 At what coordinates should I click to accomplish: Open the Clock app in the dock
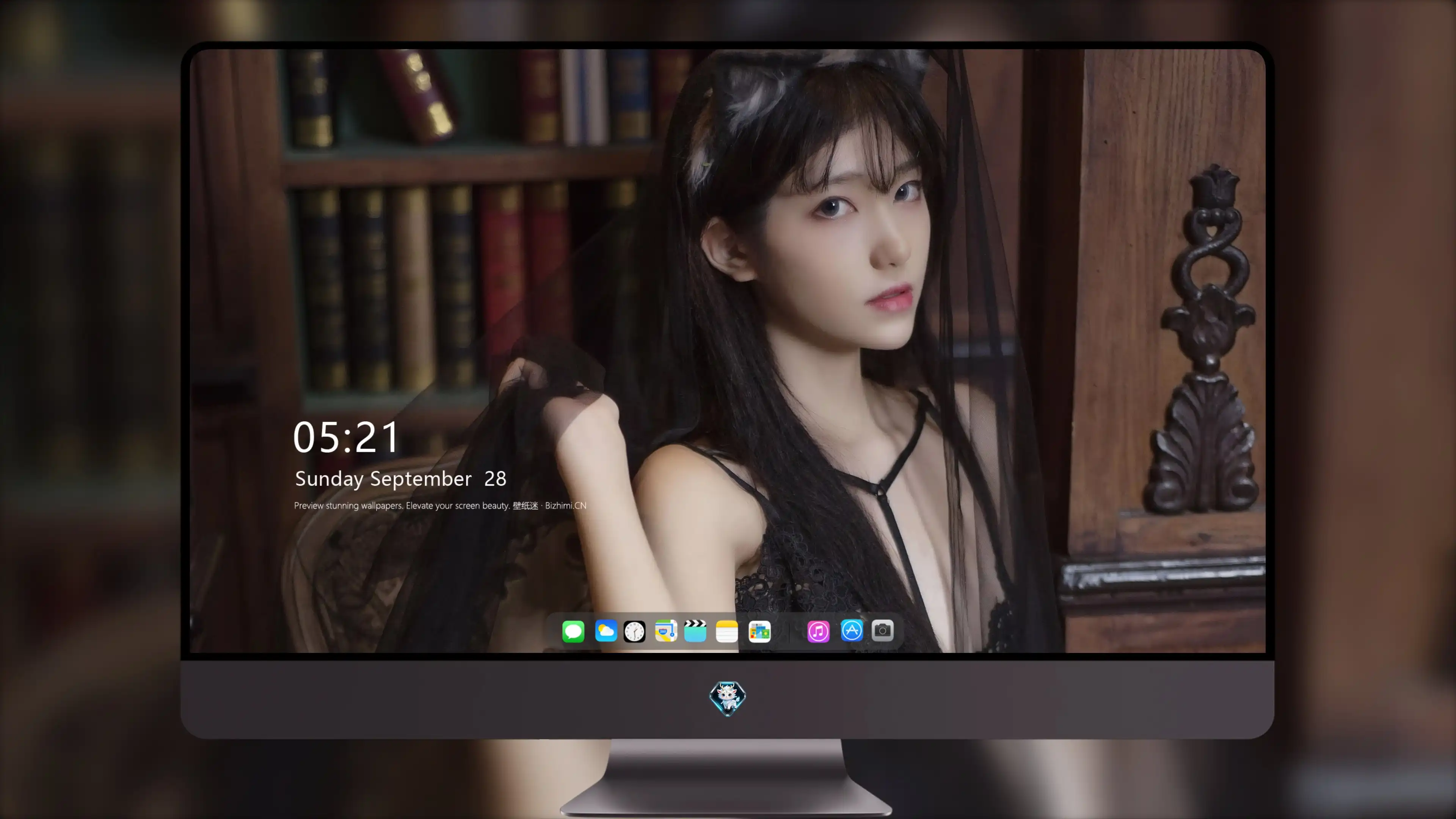point(634,631)
